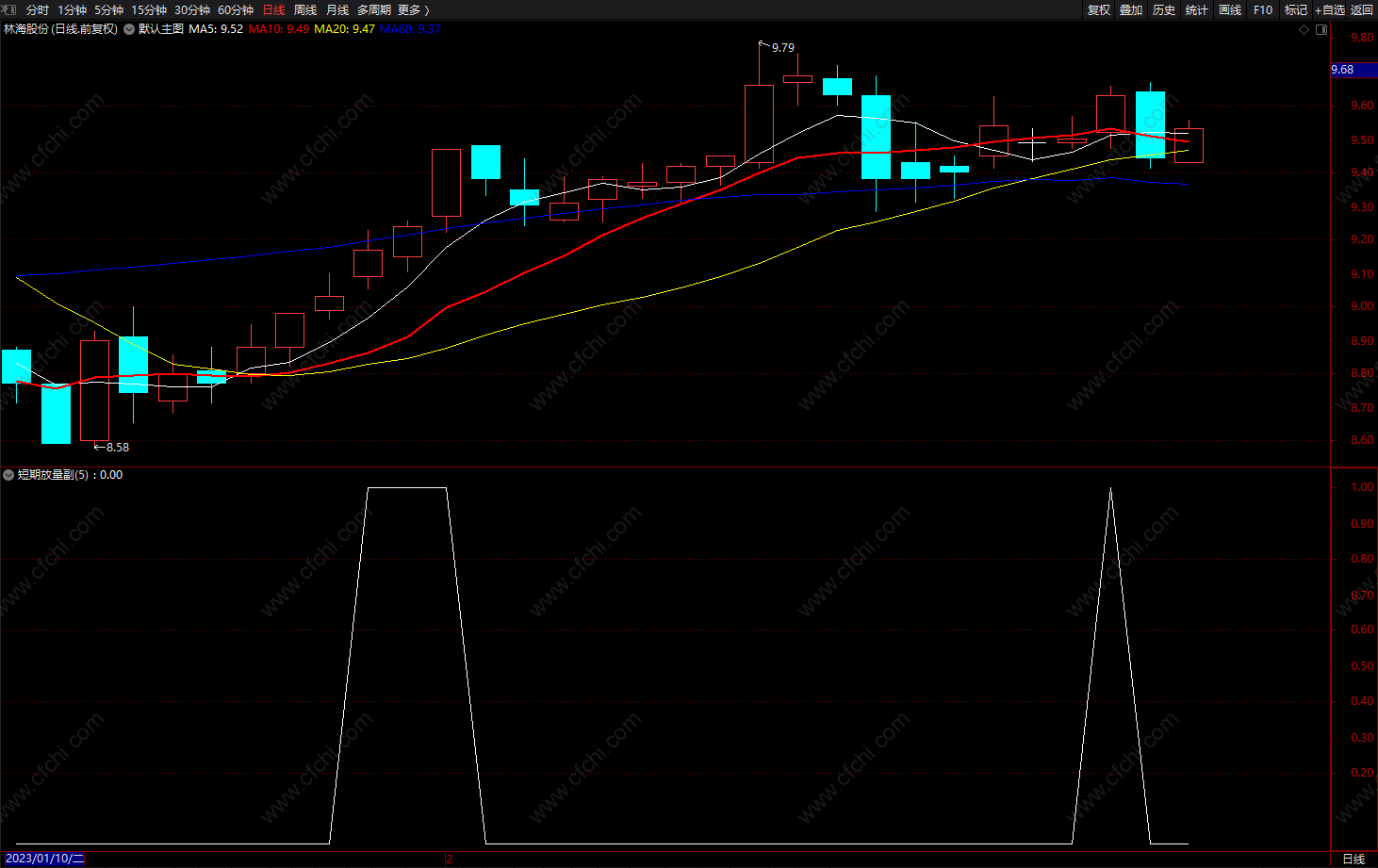Click the 日线 label at bottom-right corner
1378x868 pixels.
[x=1353, y=859]
